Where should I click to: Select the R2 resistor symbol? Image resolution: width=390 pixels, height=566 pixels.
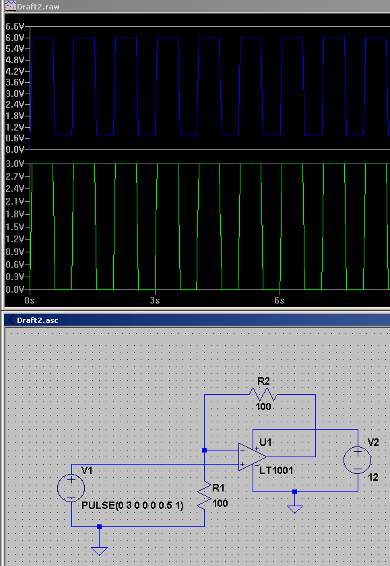[x=263, y=395]
